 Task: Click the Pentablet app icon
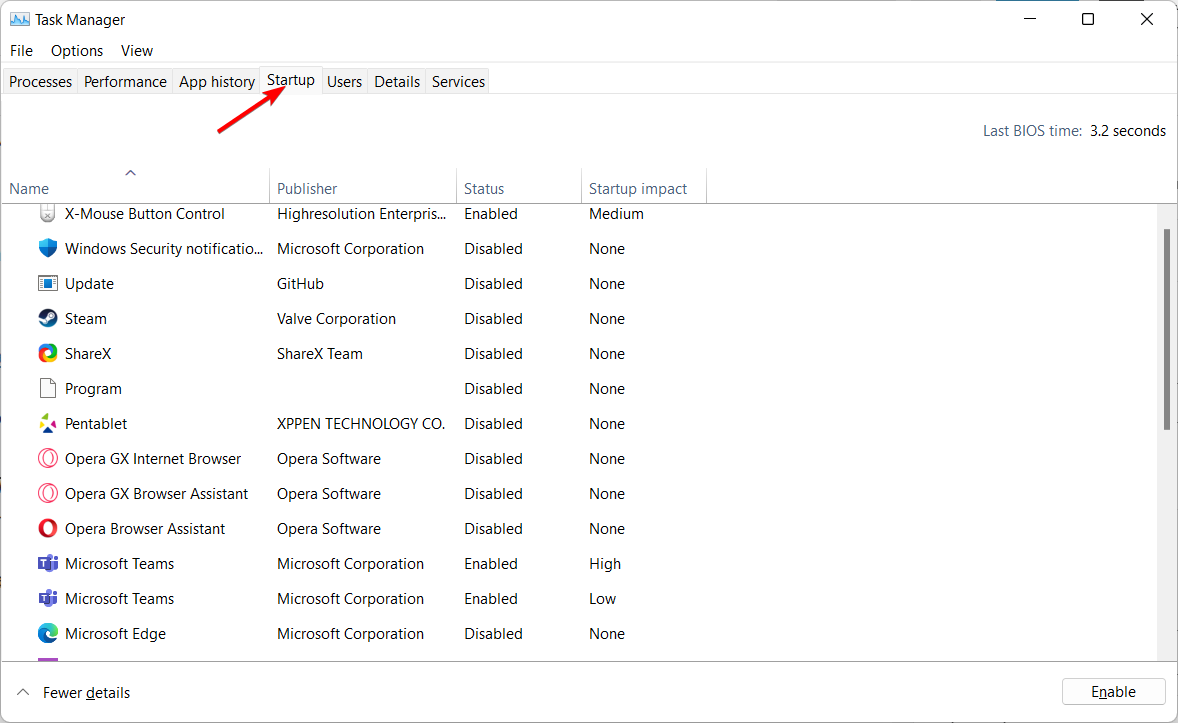coord(47,424)
